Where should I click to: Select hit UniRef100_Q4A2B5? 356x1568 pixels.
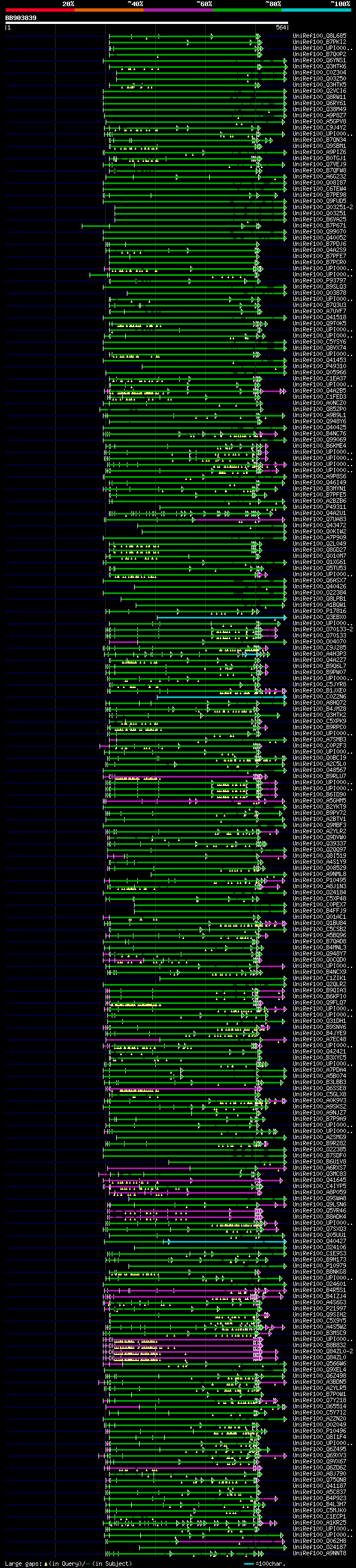click(319, 391)
